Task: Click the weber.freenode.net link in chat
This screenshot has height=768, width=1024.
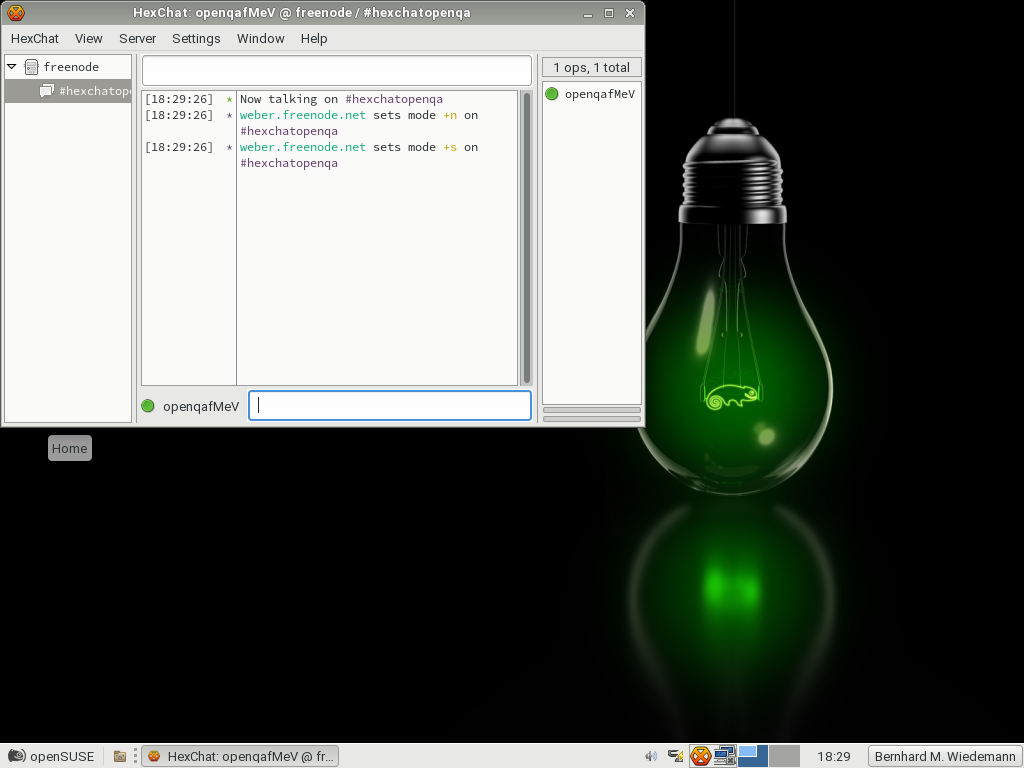Action: [302, 115]
